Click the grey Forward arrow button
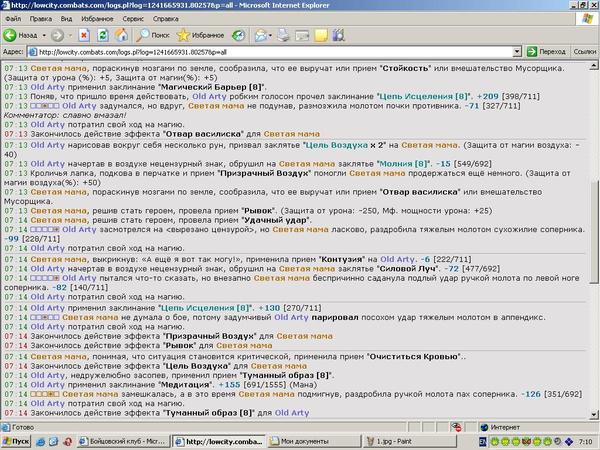This screenshot has width=600, height=450. (x=57, y=35)
